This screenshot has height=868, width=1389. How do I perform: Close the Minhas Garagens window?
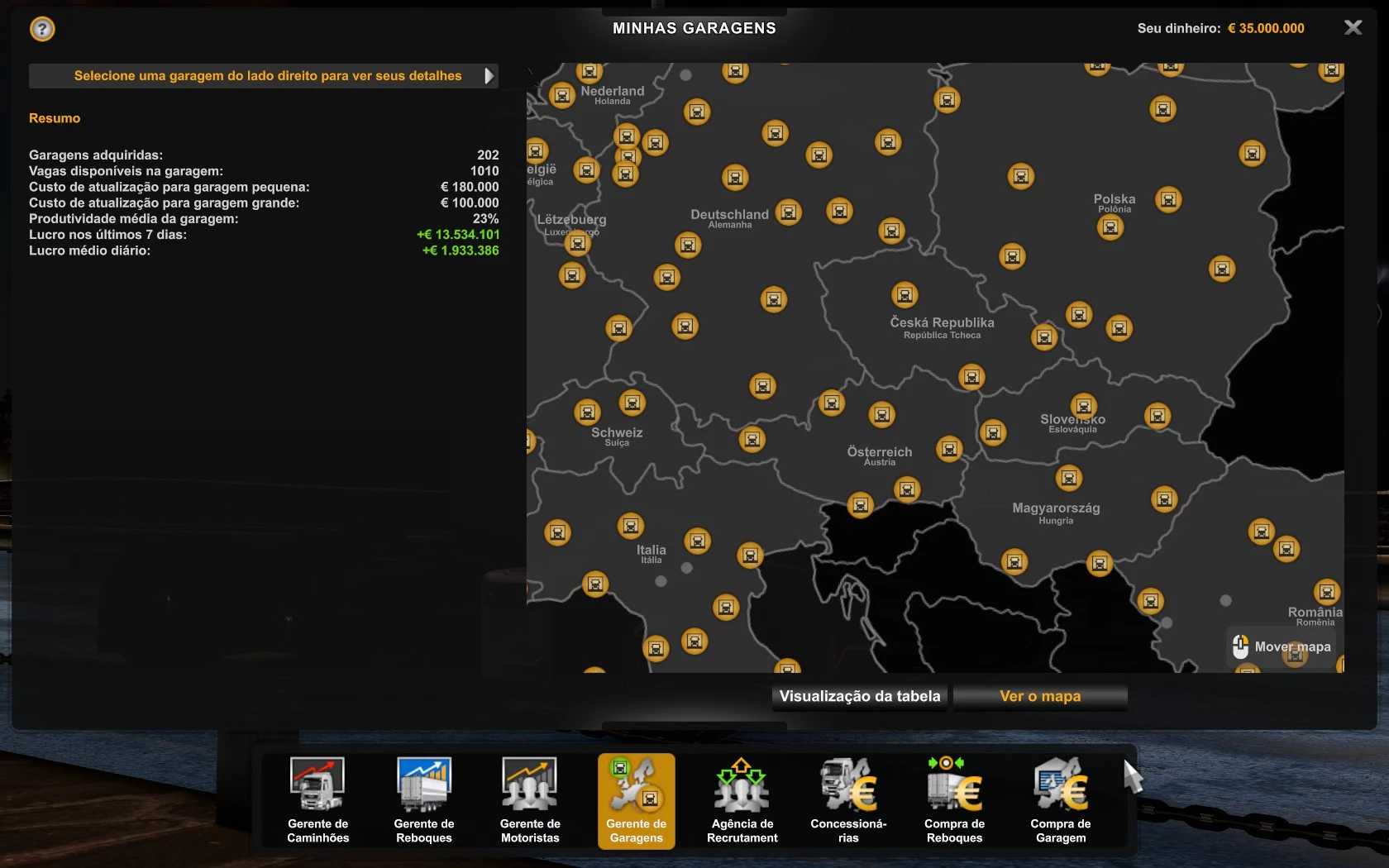(x=1353, y=28)
